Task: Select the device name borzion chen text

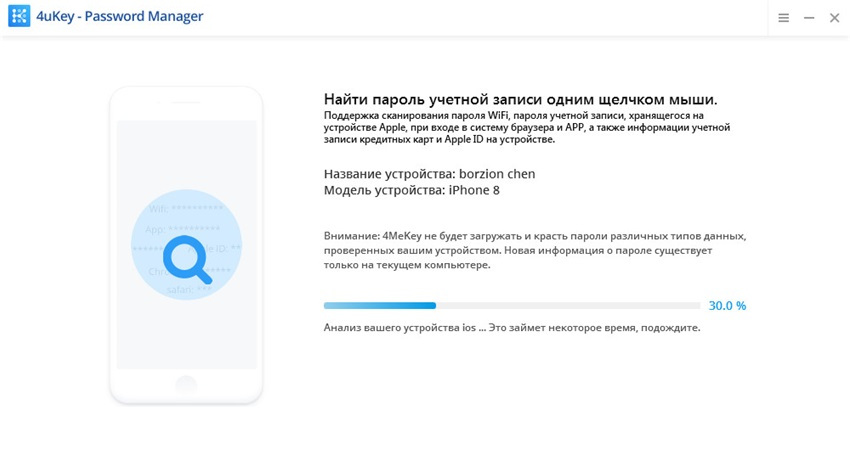Action: (x=497, y=174)
